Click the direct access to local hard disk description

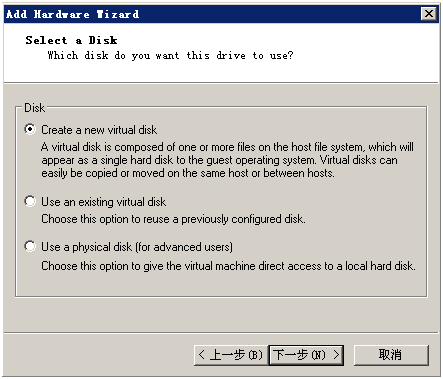228,266
